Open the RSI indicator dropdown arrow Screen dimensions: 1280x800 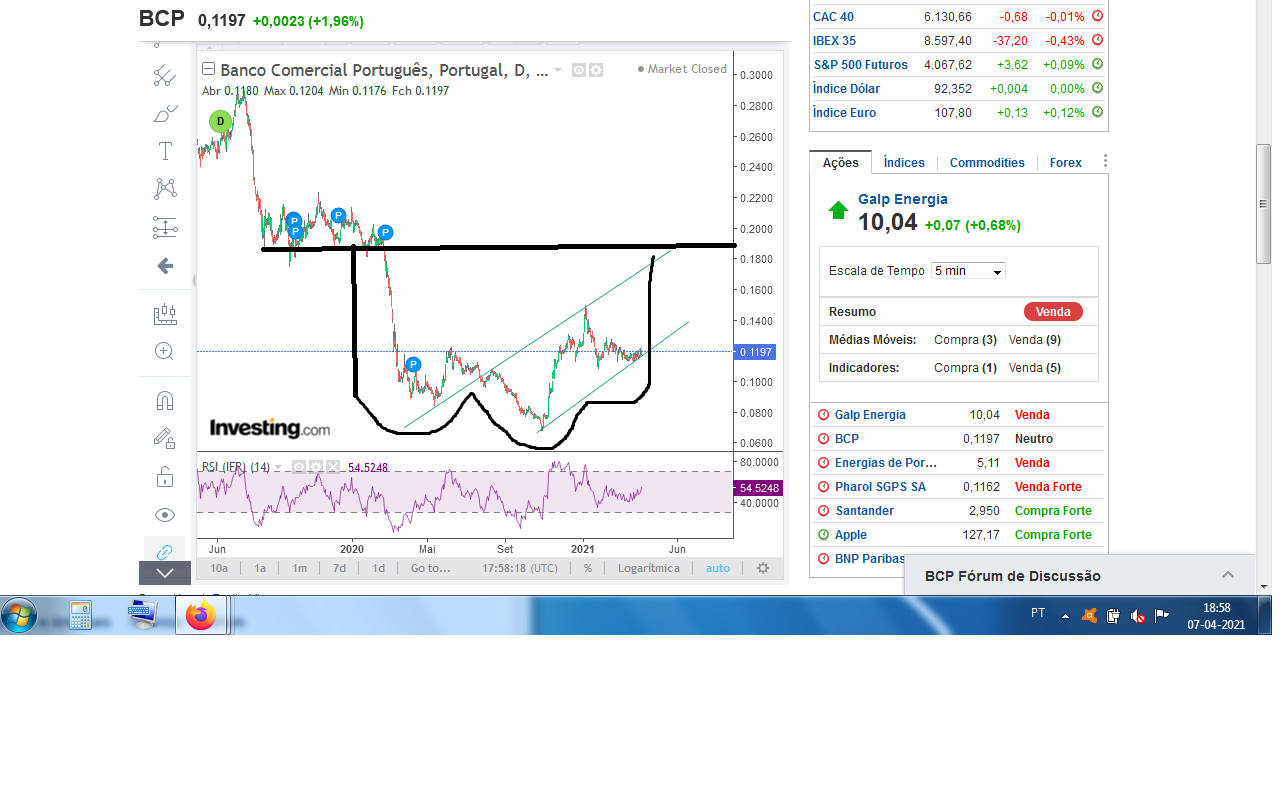[280, 467]
